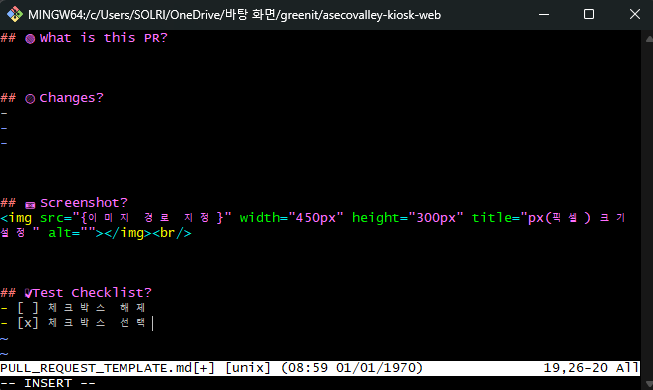This screenshot has height=390, width=653.
Task: Click the 'All' scroll position indicator
Action: point(627,368)
